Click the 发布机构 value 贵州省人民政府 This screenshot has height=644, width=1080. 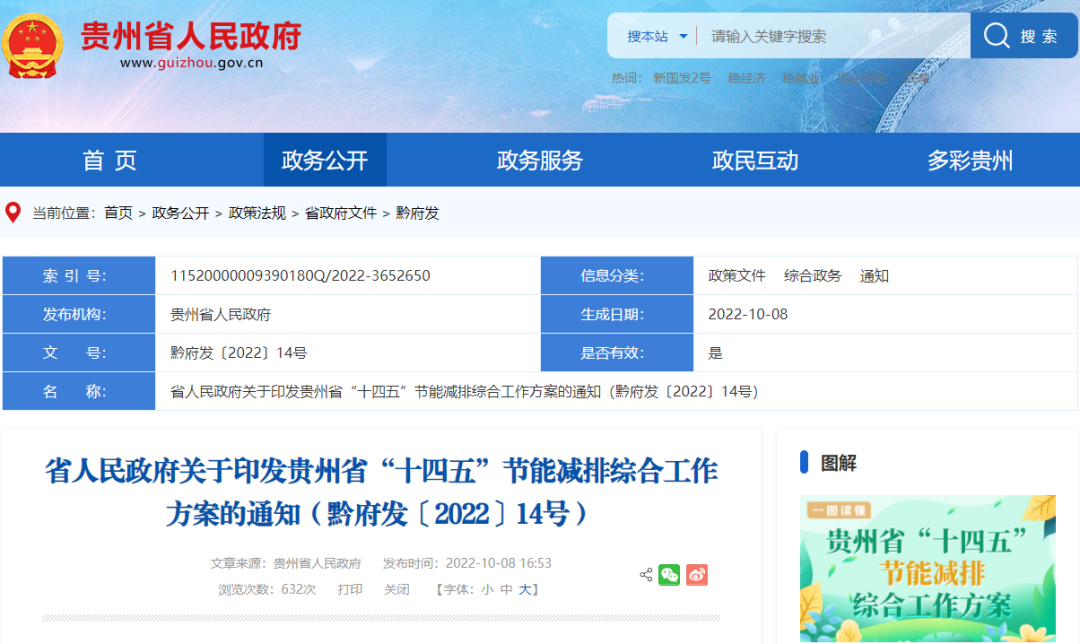point(220,314)
